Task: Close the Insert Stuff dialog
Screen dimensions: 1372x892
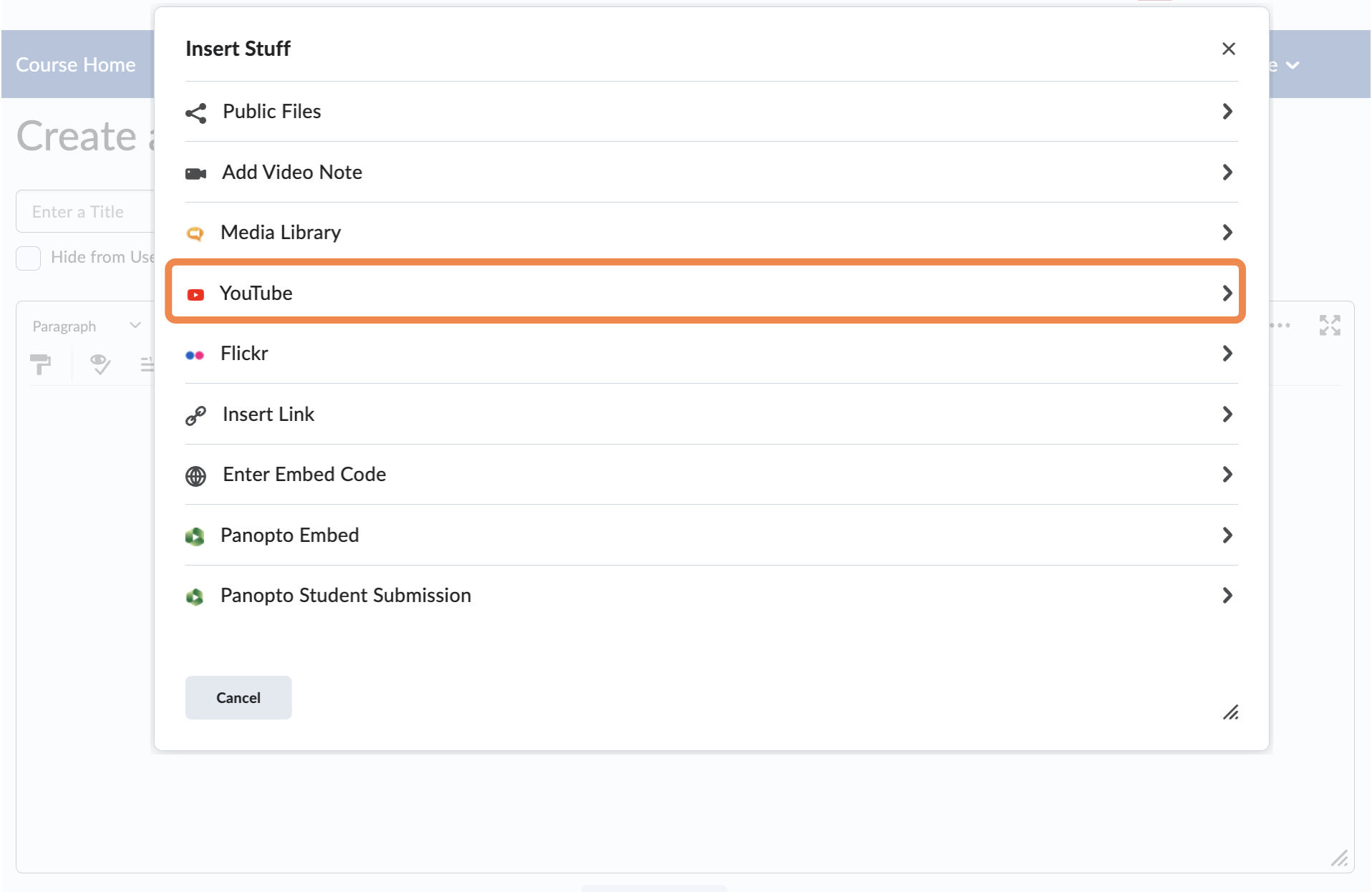Action: 1229,49
